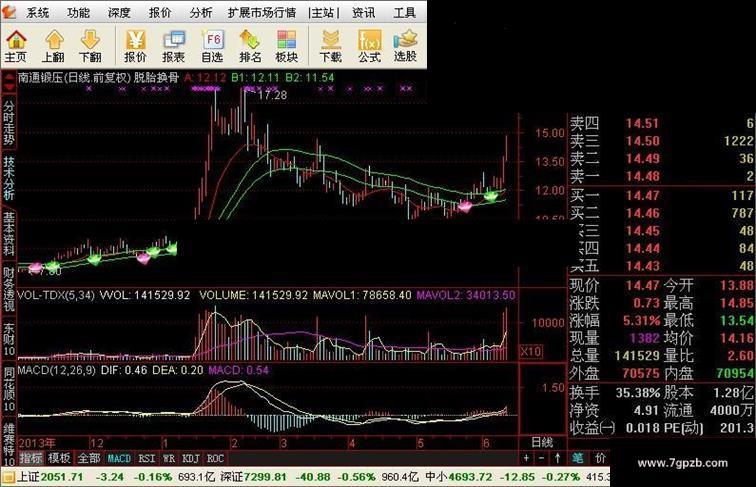The height and width of the screenshot is (487, 756).
Task: Click the 卖一 price 14.48
Action: [642, 176]
